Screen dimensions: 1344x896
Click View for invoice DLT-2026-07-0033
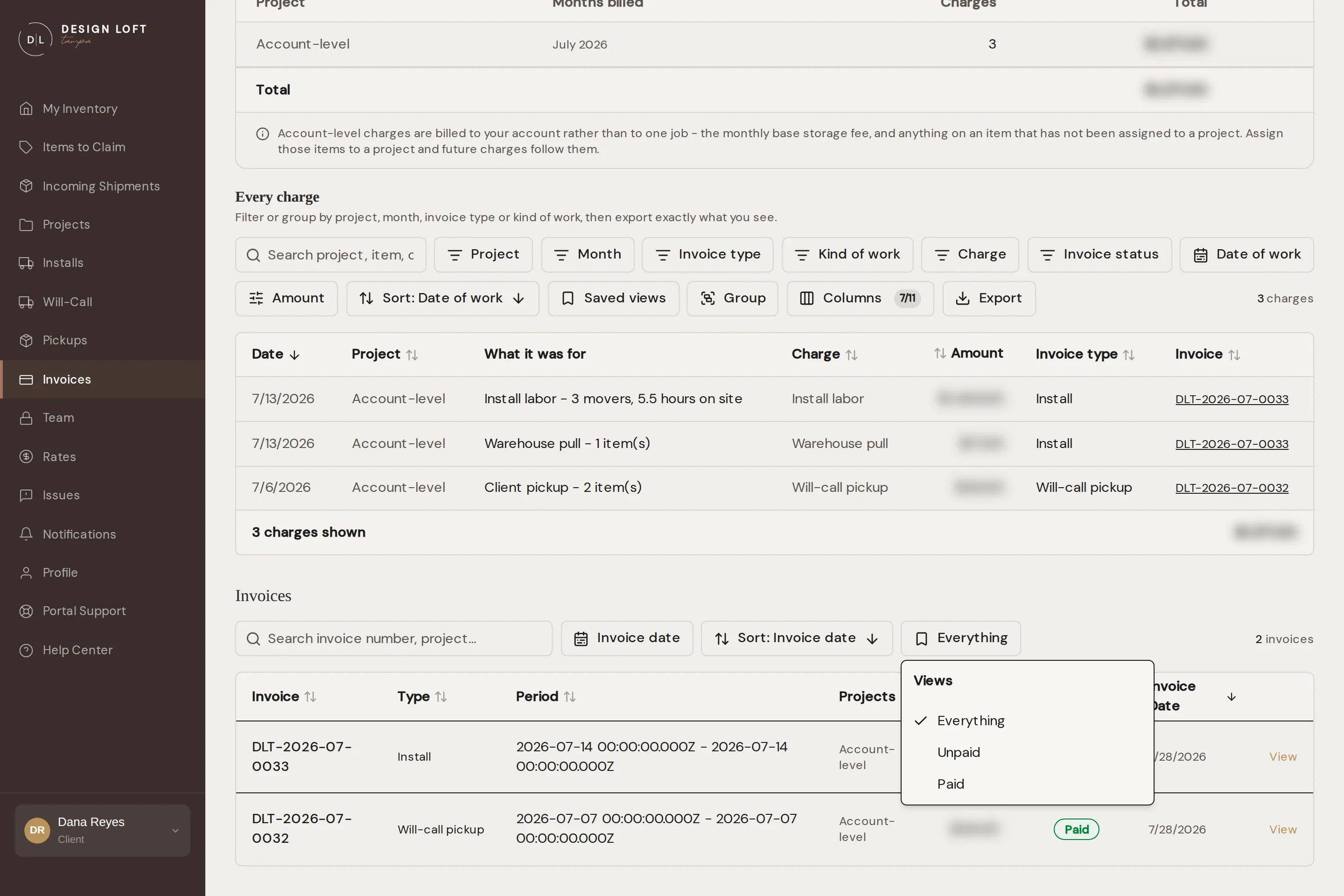coord(1283,756)
